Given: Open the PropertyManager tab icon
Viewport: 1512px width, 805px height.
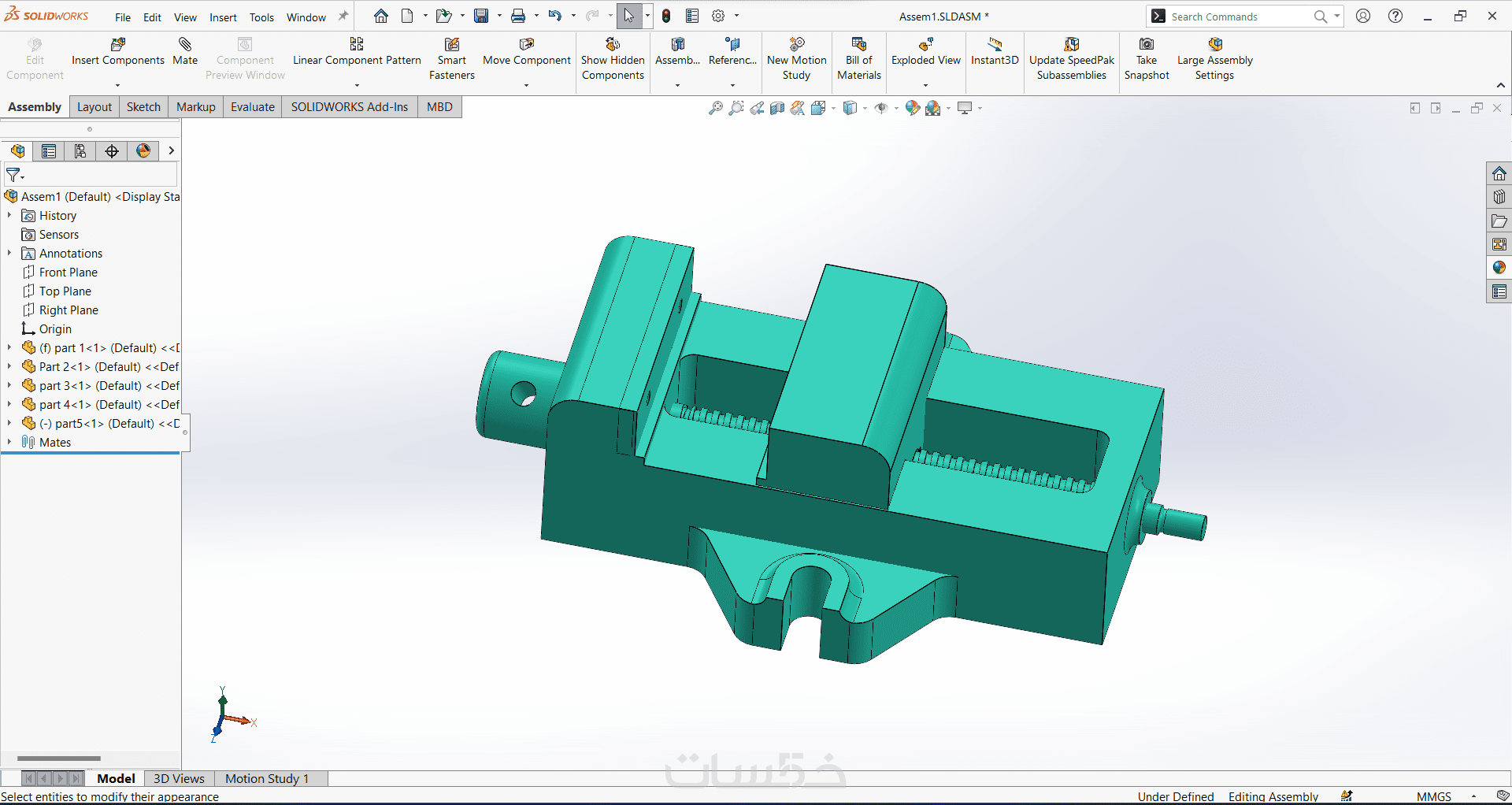Looking at the screenshot, I should [49, 151].
